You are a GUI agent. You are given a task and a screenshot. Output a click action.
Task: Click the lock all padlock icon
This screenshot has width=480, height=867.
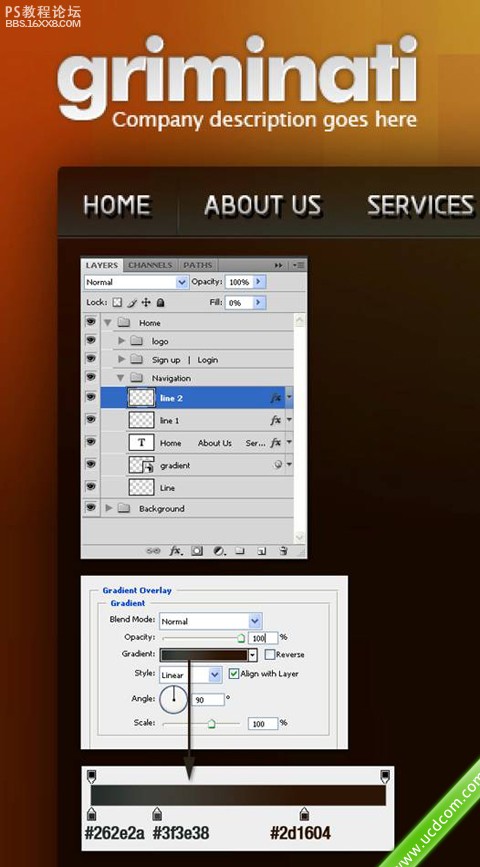click(x=160, y=302)
